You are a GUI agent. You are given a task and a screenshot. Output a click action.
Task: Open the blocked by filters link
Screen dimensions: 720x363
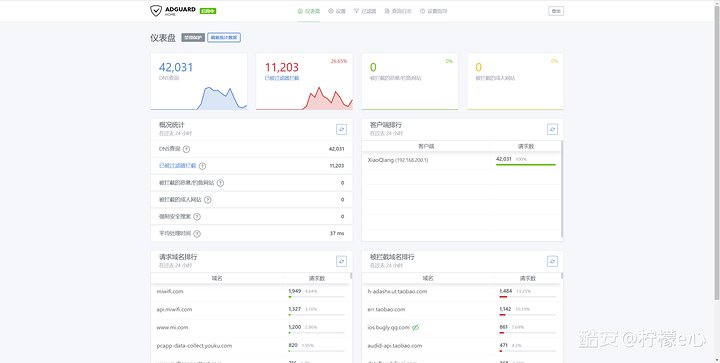pyautogui.click(x=282, y=78)
